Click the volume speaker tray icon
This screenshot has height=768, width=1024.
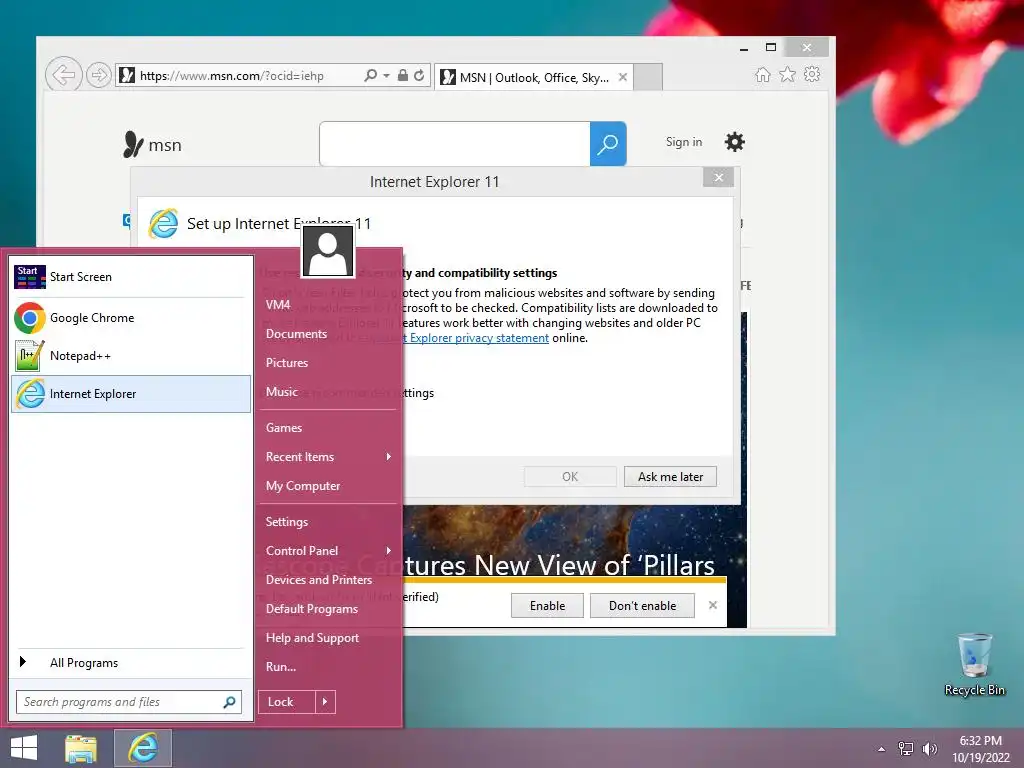929,749
